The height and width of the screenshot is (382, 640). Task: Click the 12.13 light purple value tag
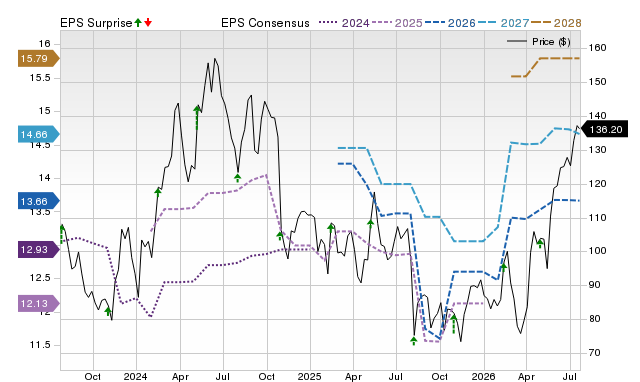tap(38, 304)
